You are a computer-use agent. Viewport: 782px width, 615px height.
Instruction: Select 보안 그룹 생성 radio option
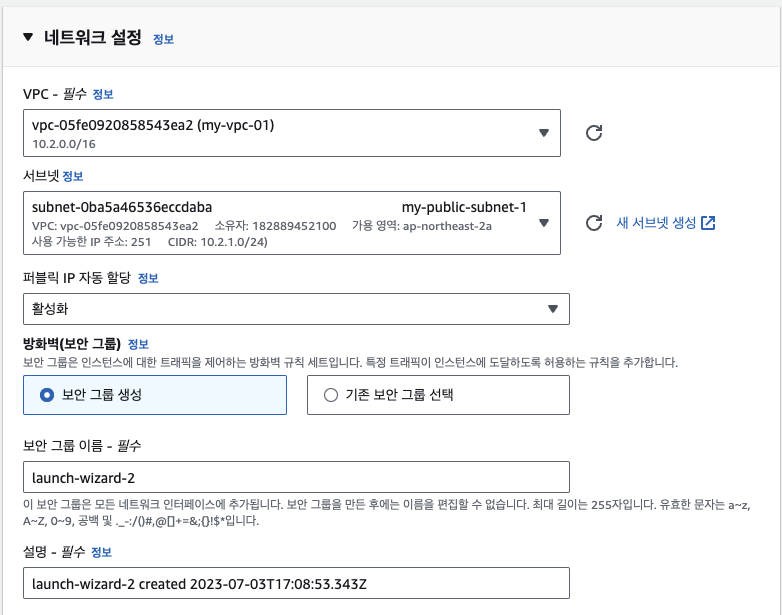tap(155, 395)
